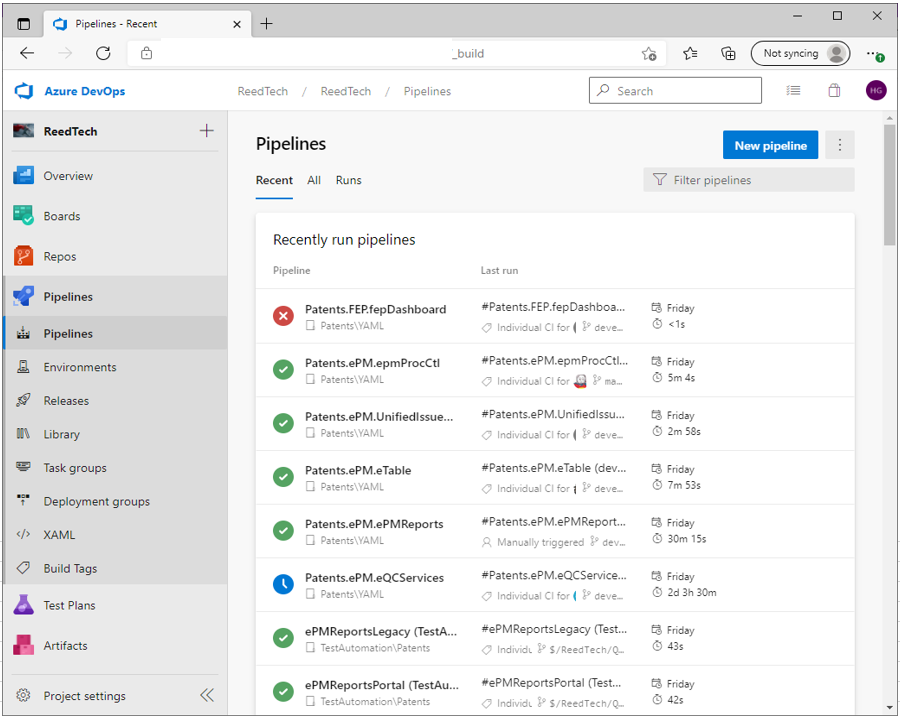Click the marketplace shopping bag icon

834,91
